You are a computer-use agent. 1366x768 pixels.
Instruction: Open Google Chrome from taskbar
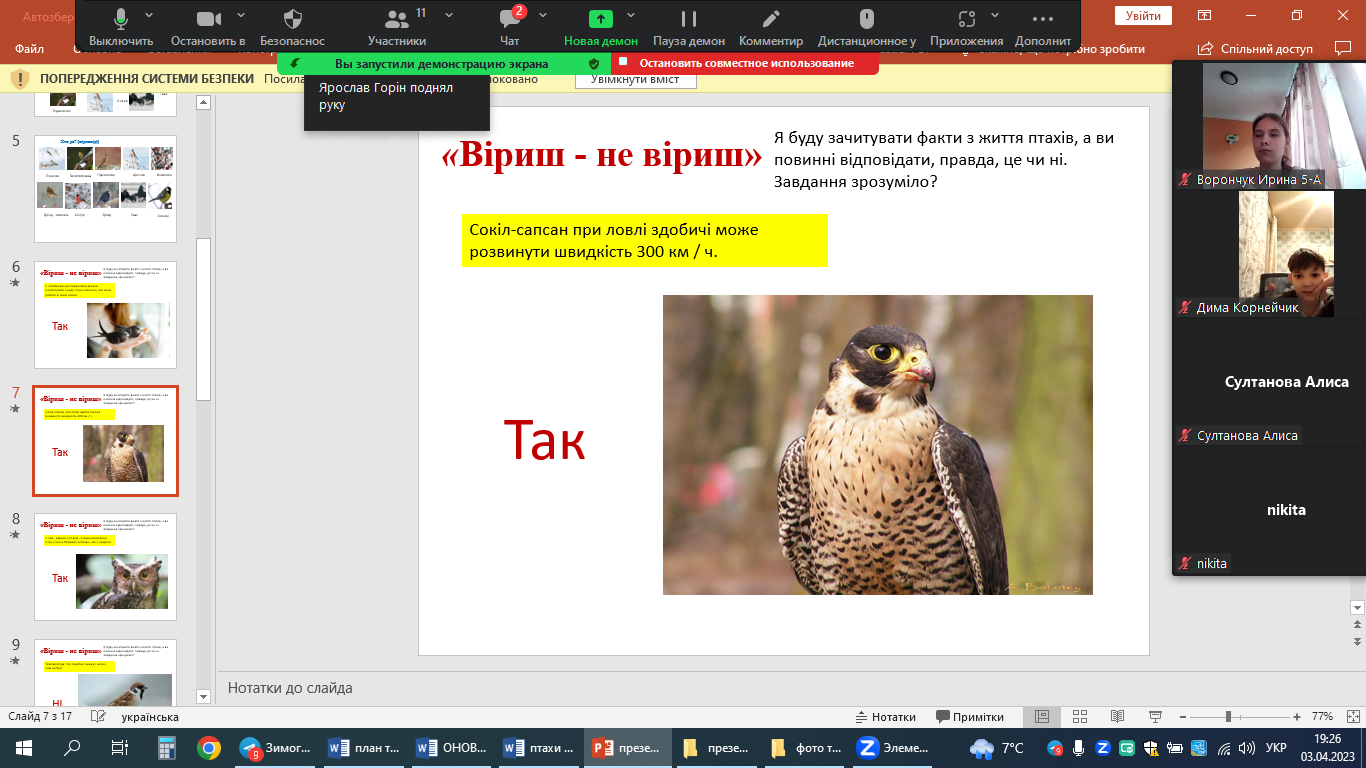208,748
